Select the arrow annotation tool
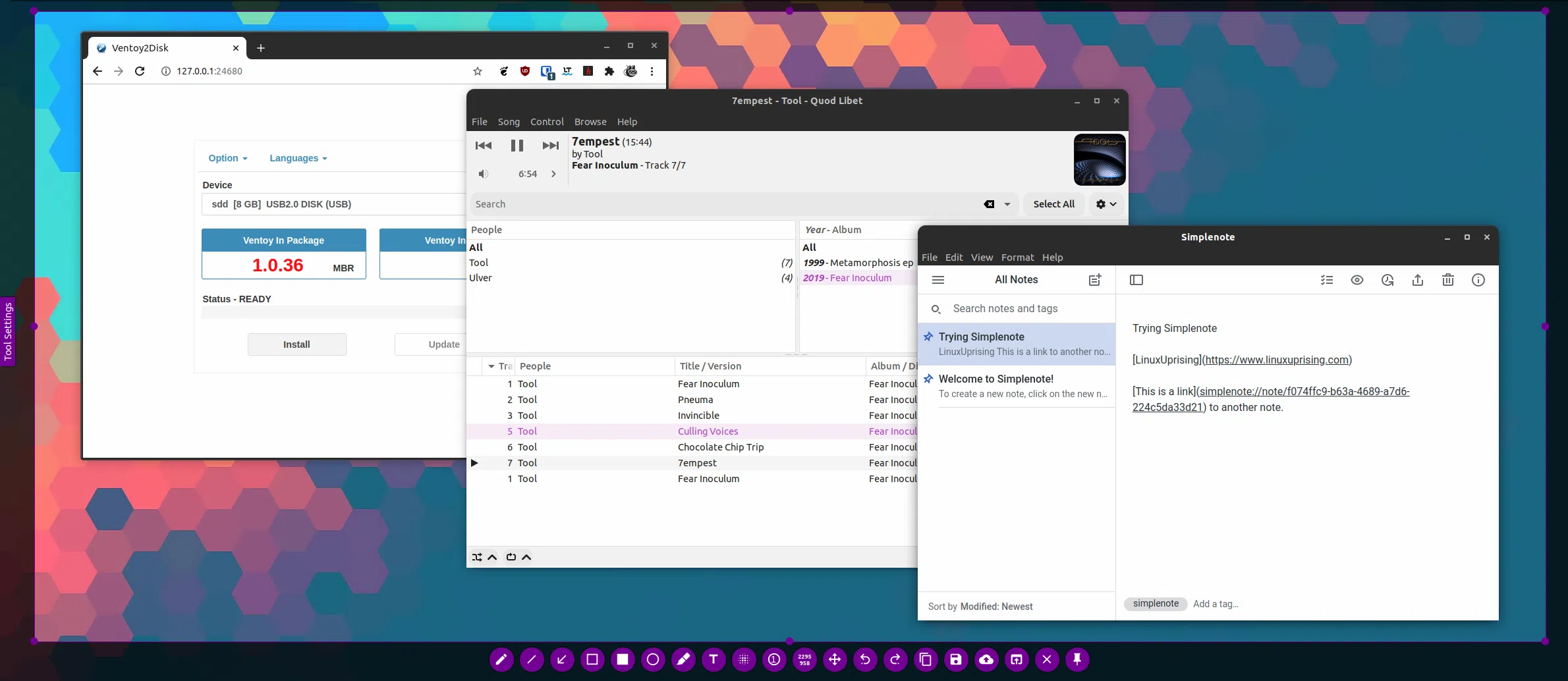 tap(562, 659)
